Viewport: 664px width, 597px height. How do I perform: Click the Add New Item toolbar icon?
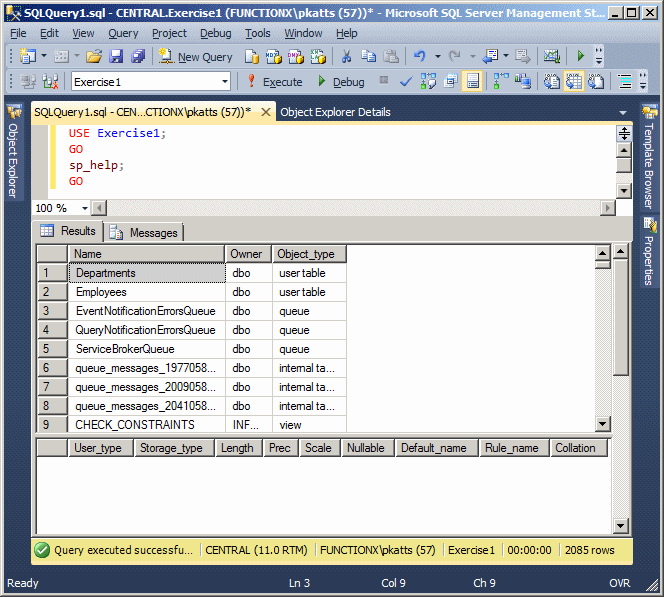pyautogui.click(x=61, y=56)
